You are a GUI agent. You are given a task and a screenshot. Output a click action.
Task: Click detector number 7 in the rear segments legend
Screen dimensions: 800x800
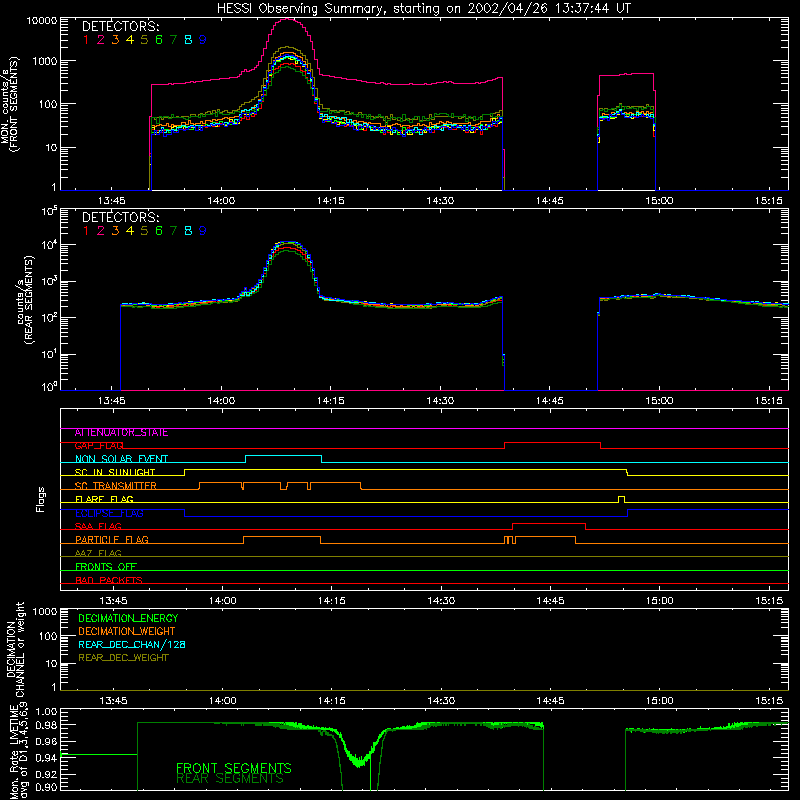click(173, 231)
